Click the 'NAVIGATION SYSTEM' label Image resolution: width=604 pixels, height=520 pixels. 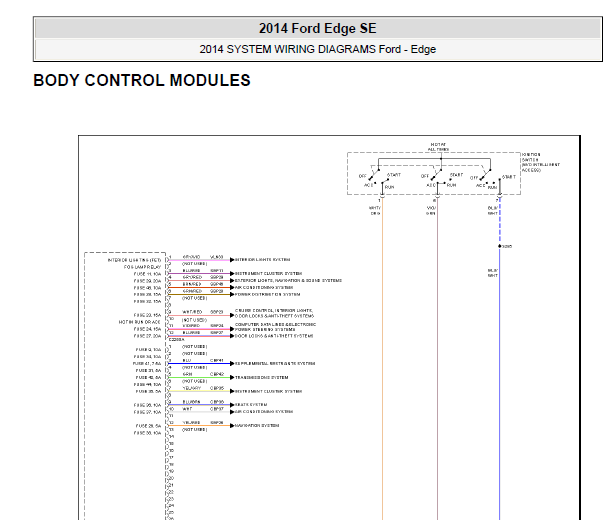click(x=257, y=426)
